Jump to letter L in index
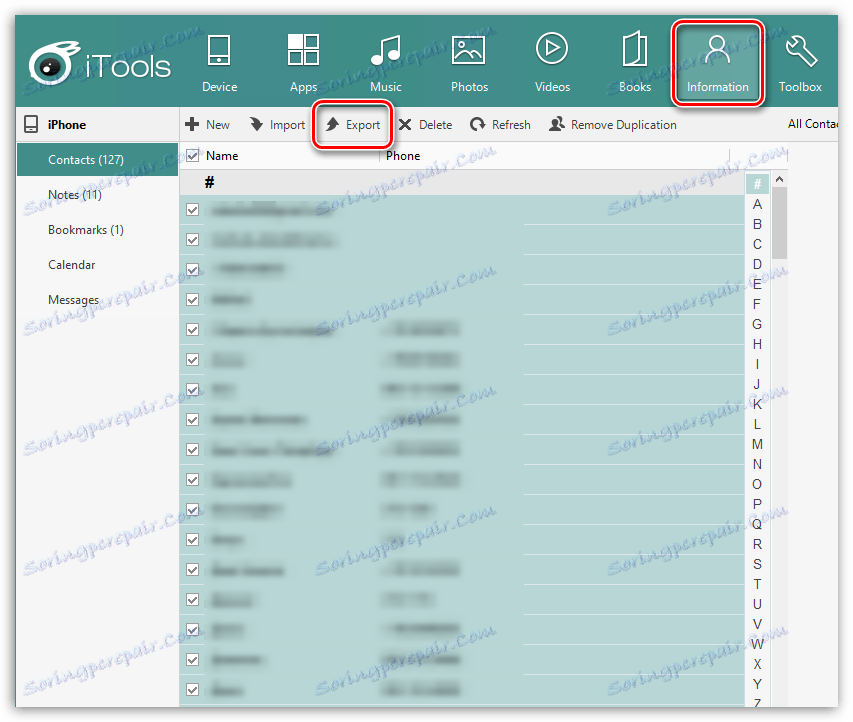Image resolution: width=853 pixels, height=722 pixels. (757, 424)
